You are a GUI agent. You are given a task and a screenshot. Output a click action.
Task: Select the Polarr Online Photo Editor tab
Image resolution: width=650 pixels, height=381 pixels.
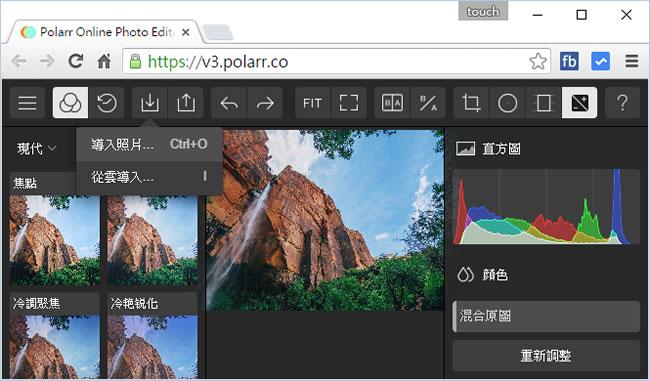pos(104,32)
